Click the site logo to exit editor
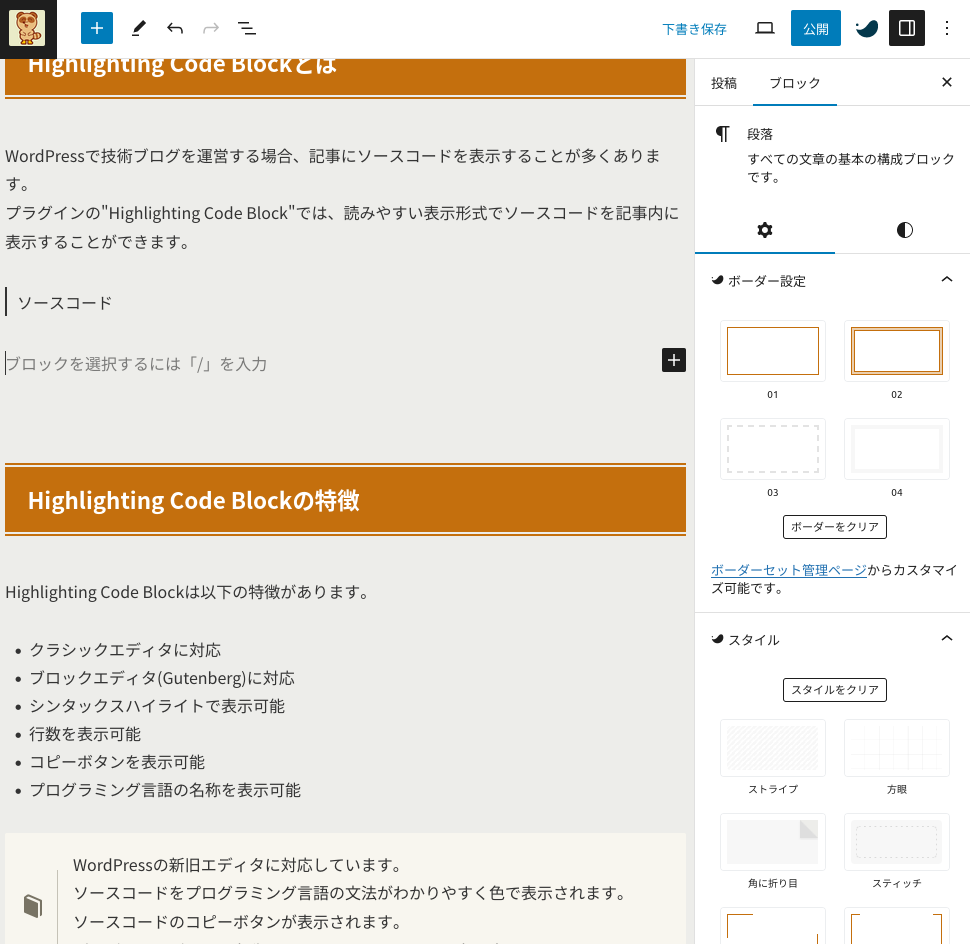Image resolution: width=970 pixels, height=944 pixels. click(28, 28)
